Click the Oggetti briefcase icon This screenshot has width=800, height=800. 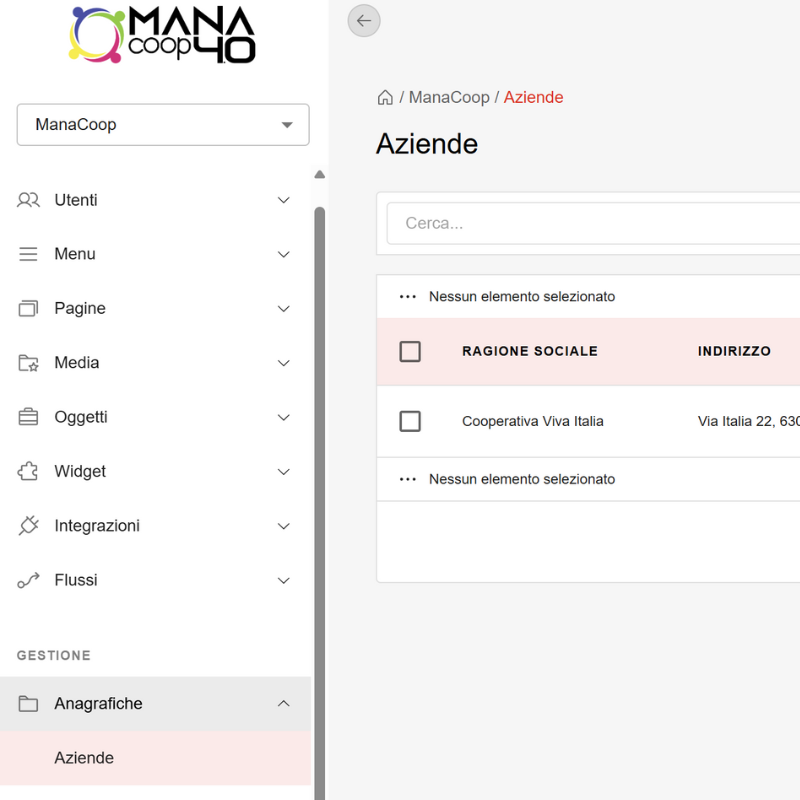[x=29, y=417]
